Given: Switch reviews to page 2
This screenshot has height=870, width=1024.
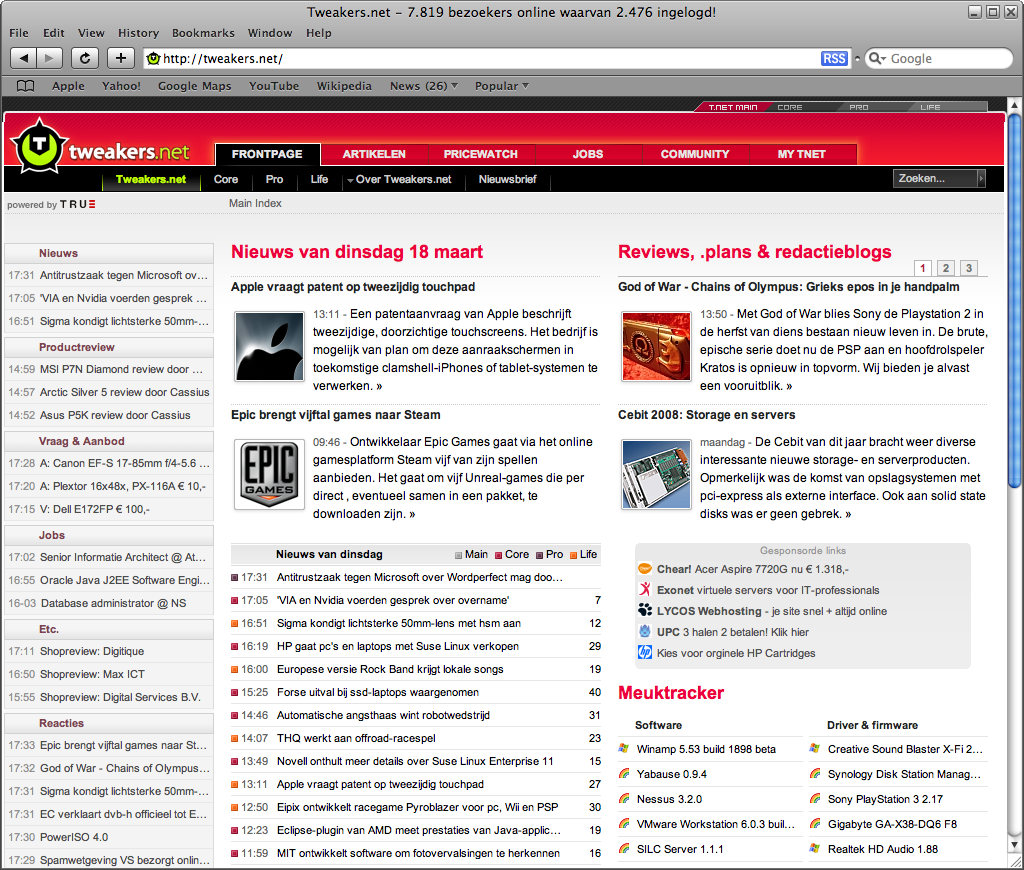Looking at the screenshot, I should point(946,268).
